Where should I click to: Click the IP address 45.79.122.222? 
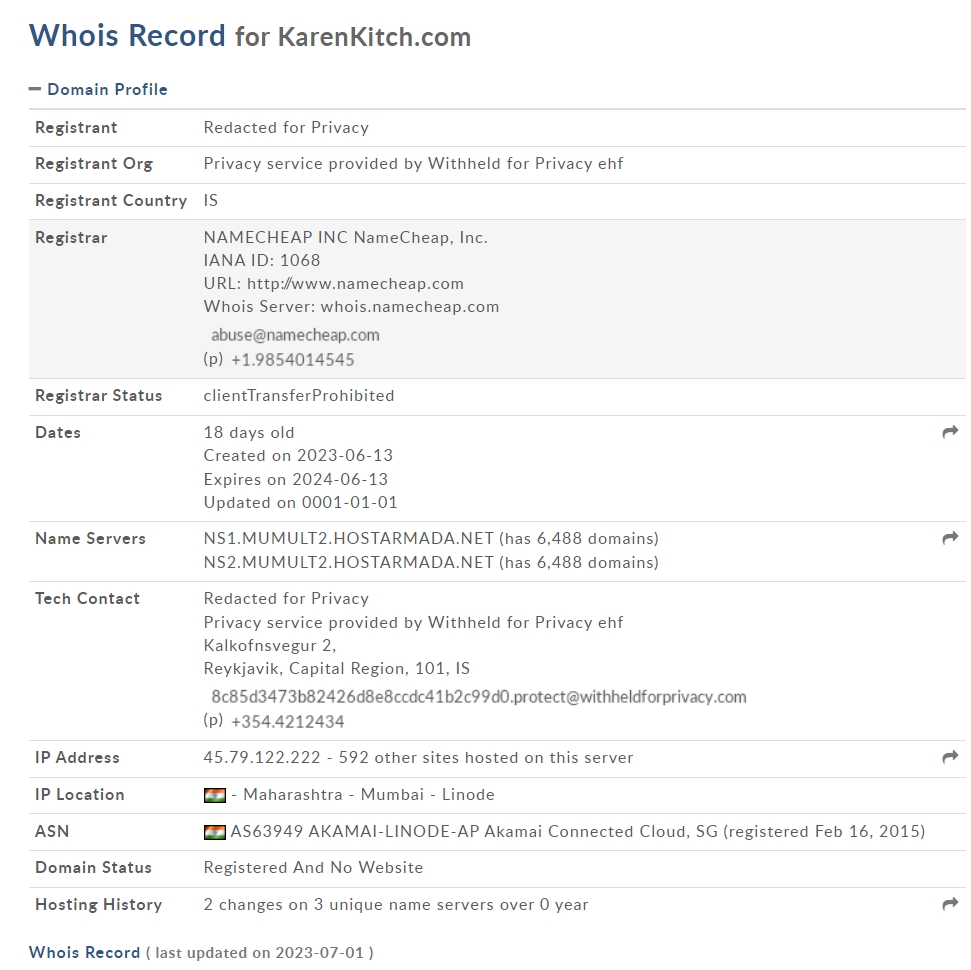[x=261, y=757]
